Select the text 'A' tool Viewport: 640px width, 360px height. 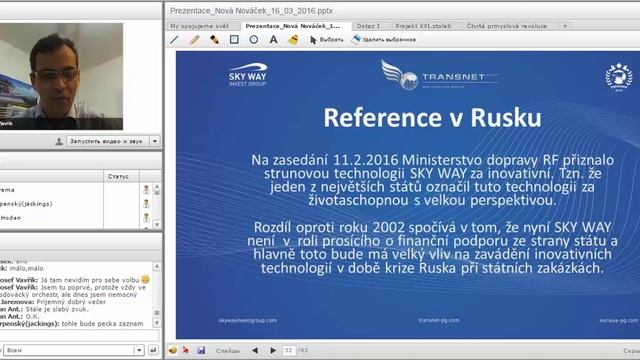click(x=273, y=40)
